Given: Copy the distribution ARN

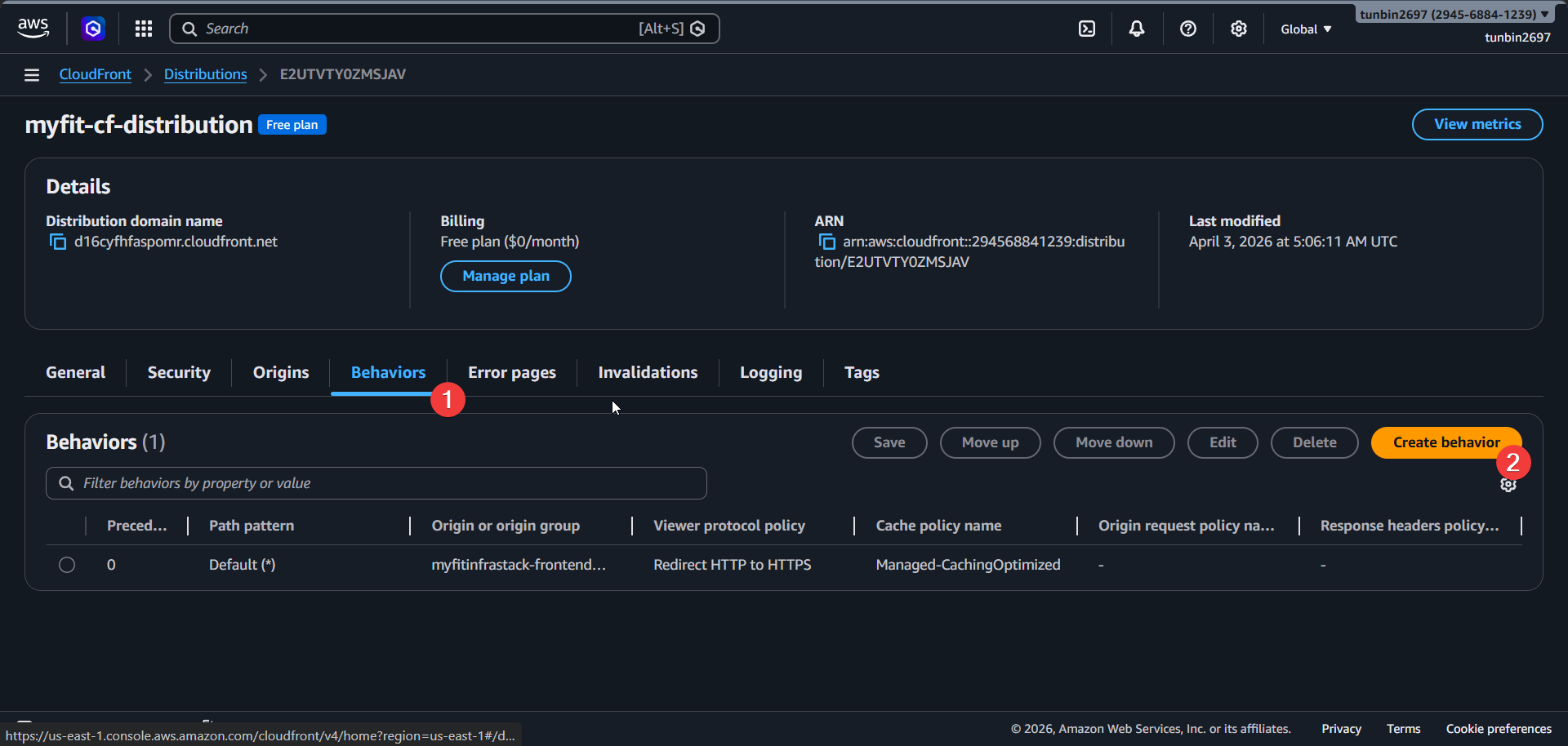Looking at the screenshot, I should pos(826,242).
